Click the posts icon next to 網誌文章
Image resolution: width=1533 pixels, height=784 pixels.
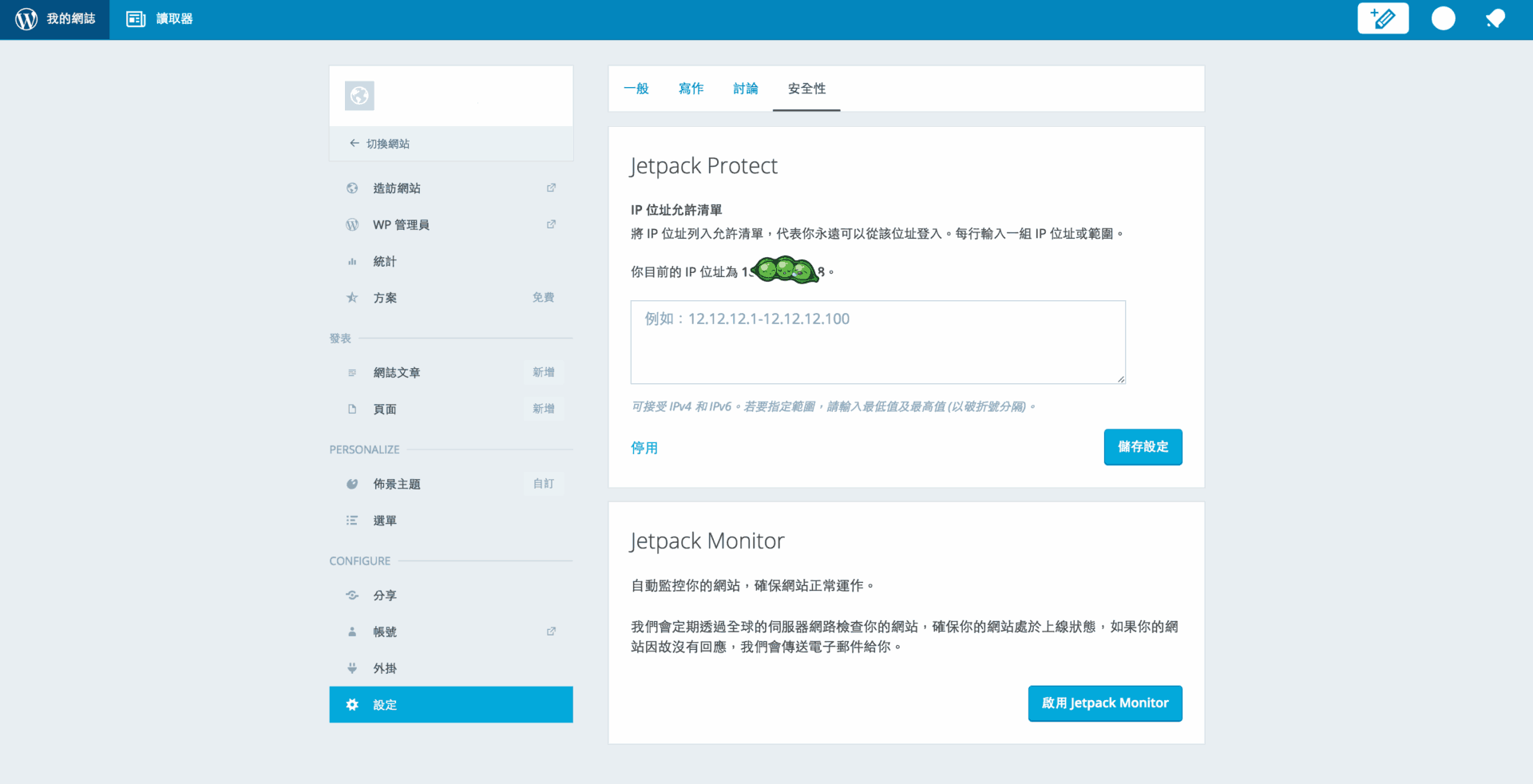pyautogui.click(x=352, y=373)
